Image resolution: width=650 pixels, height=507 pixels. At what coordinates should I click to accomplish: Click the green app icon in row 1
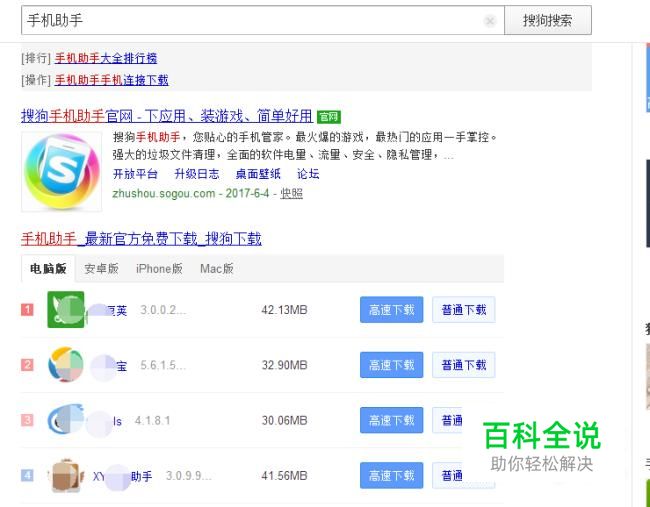pos(65,310)
